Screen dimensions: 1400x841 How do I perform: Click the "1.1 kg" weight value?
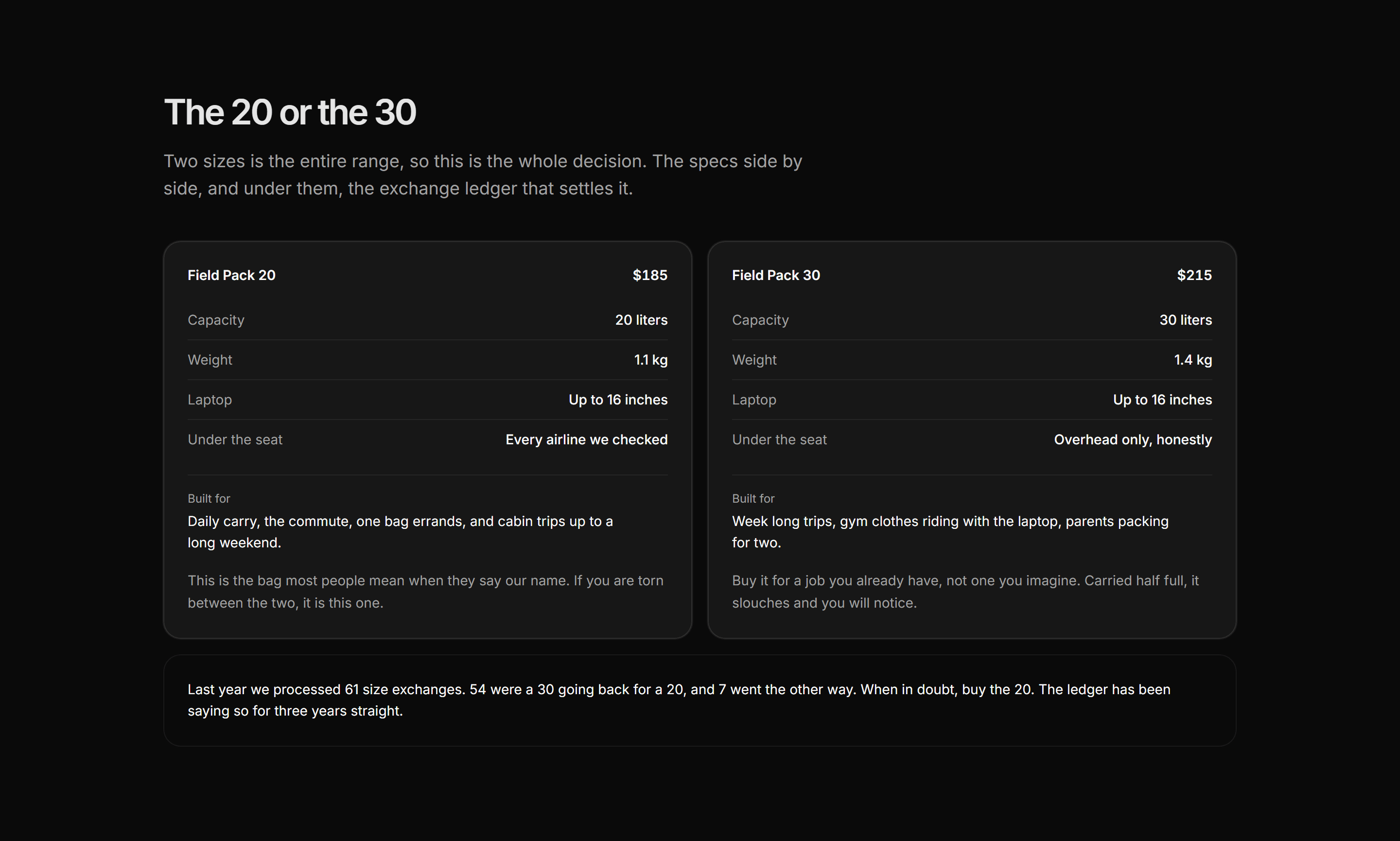click(x=650, y=359)
